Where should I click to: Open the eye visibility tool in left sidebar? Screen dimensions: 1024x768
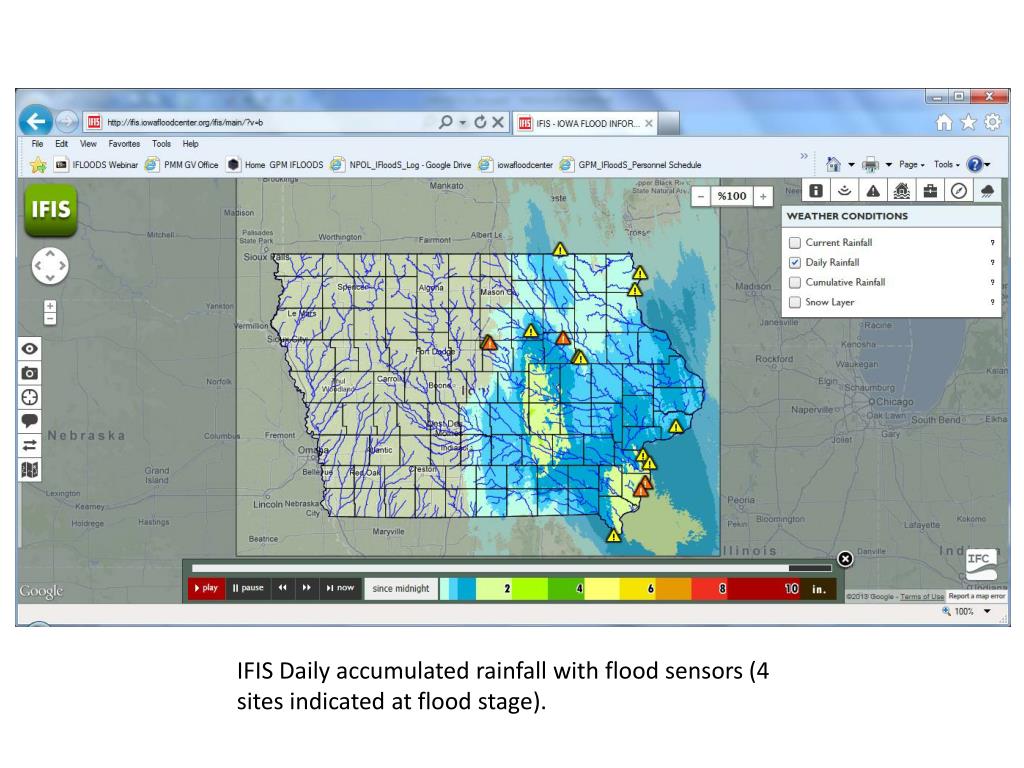(29, 349)
